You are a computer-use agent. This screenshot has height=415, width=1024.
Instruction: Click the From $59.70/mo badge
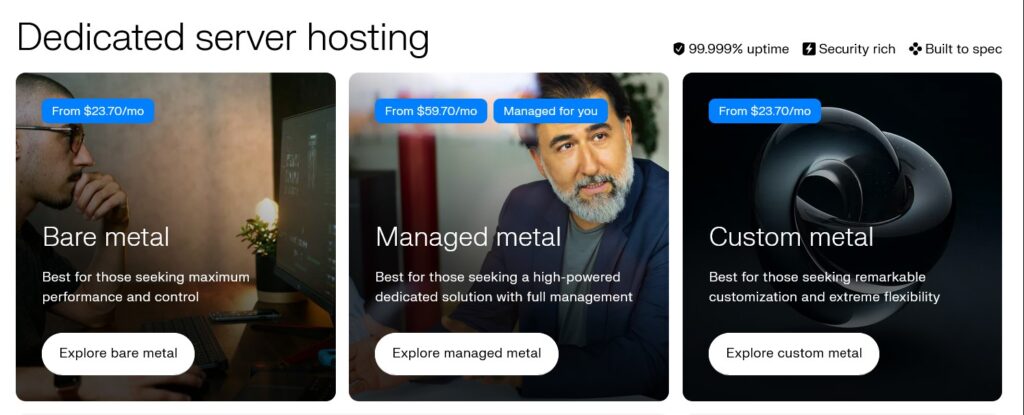pyautogui.click(x=431, y=111)
